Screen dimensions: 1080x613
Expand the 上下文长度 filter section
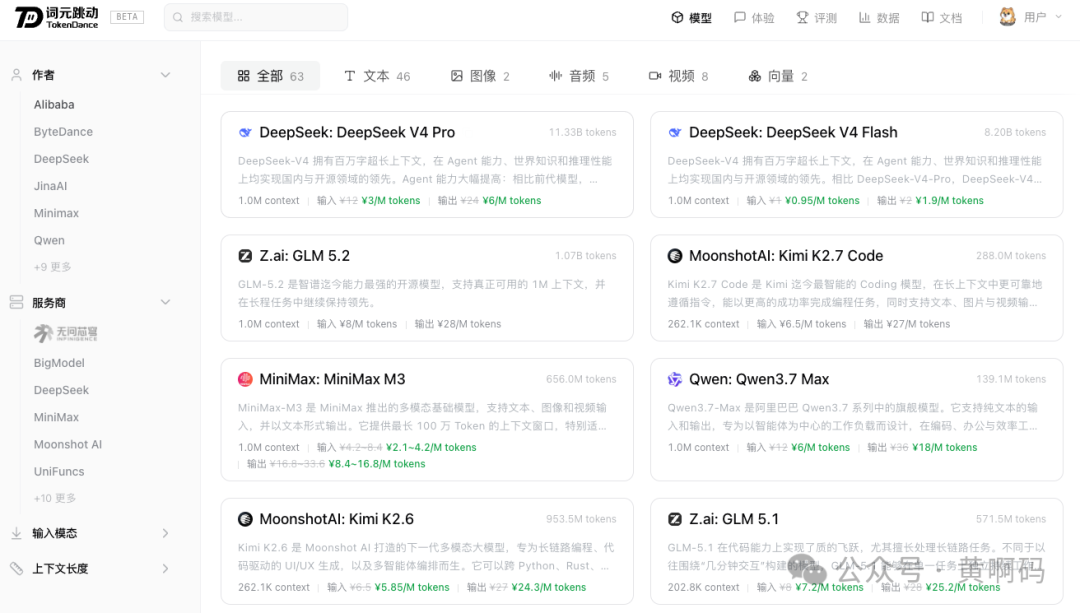165,568
